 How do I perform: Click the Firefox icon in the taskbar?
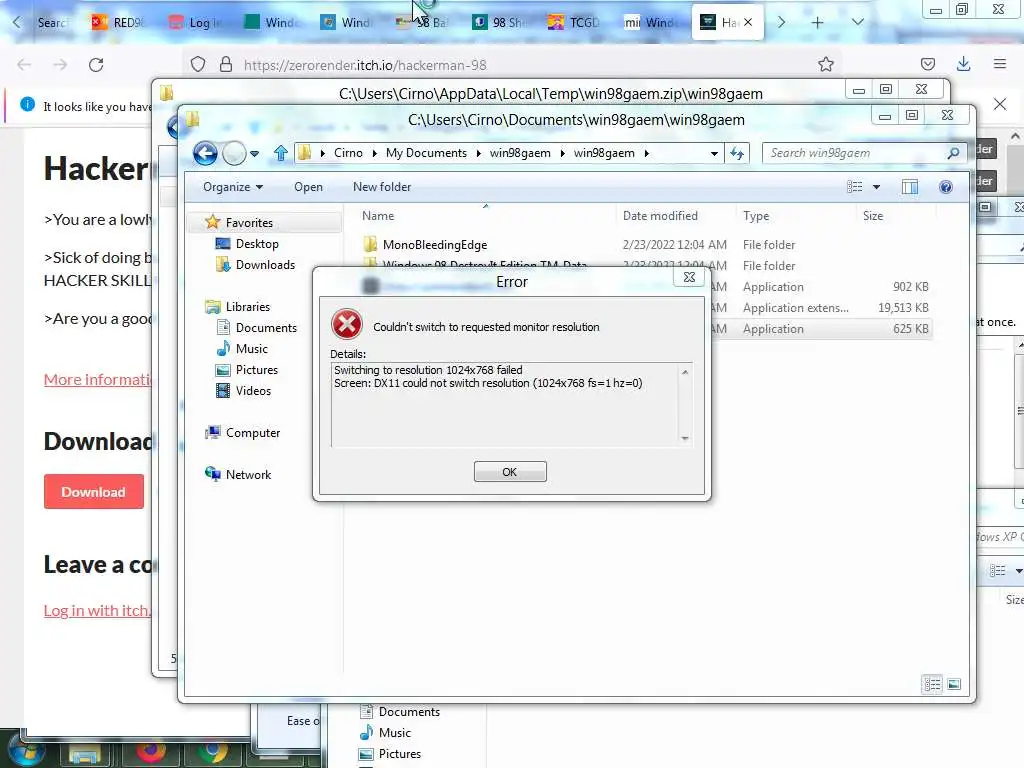coord(151,752)
